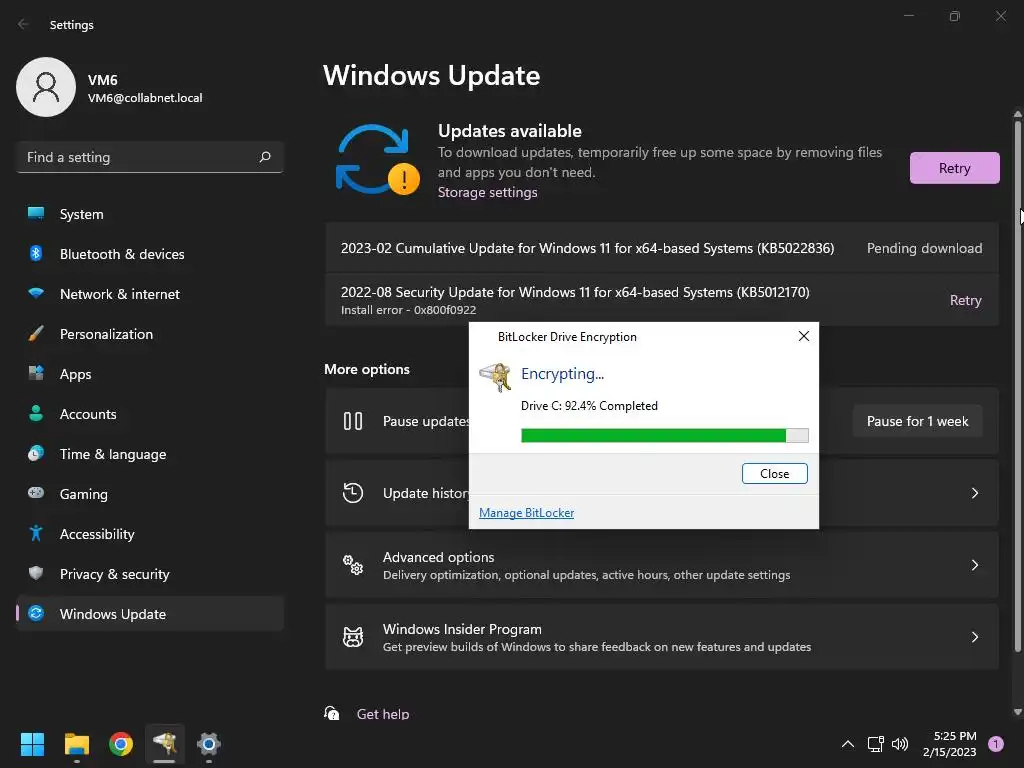Click the pause bars icon
The image size is (1024, 768).
[353, 421]
